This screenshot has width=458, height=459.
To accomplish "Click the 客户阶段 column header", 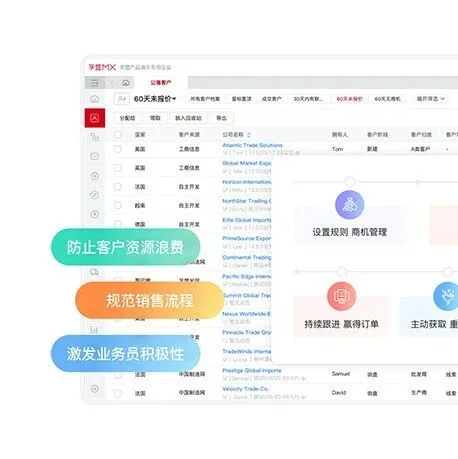I will click(x=377, y=135).
